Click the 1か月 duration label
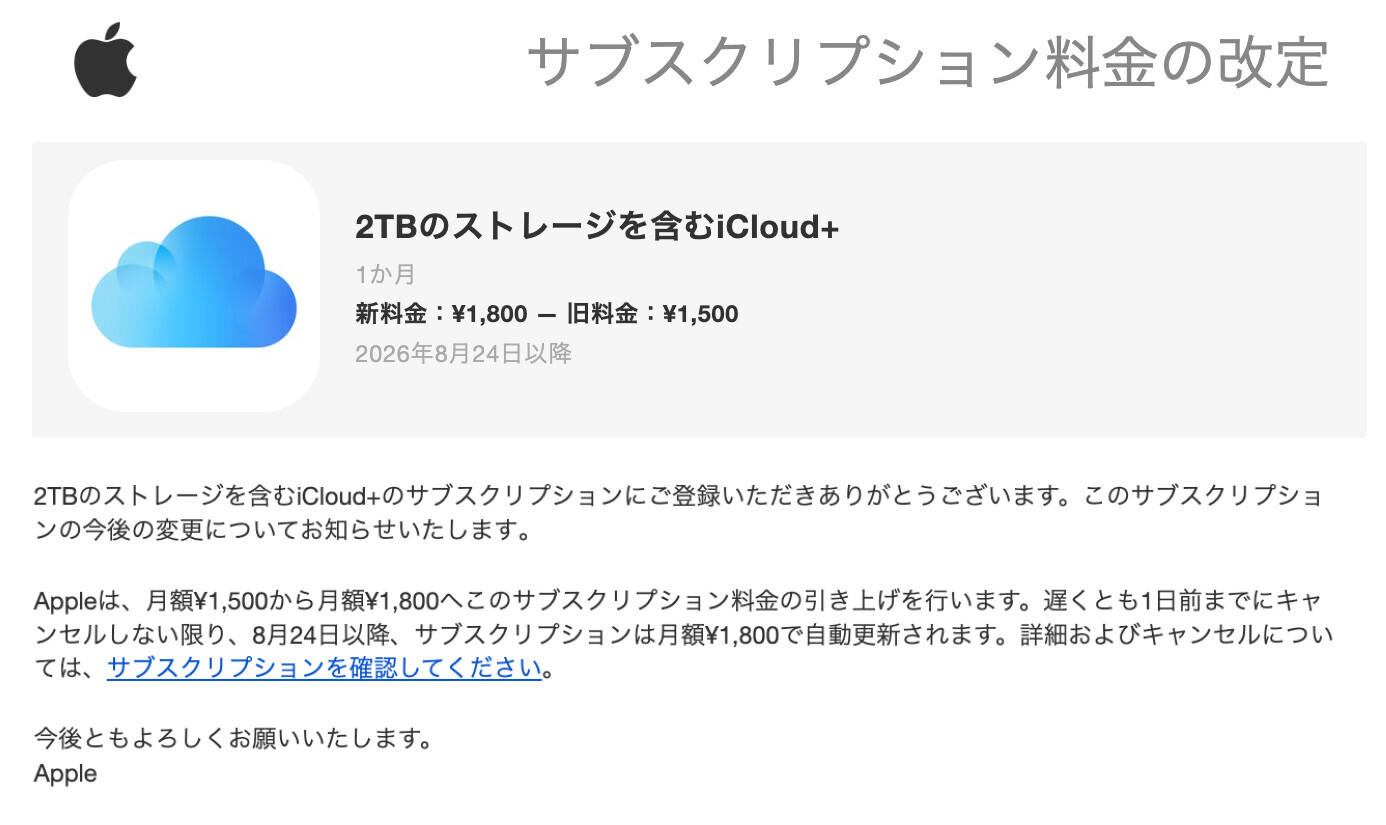 pyautogui.click(x=385, y=274)
